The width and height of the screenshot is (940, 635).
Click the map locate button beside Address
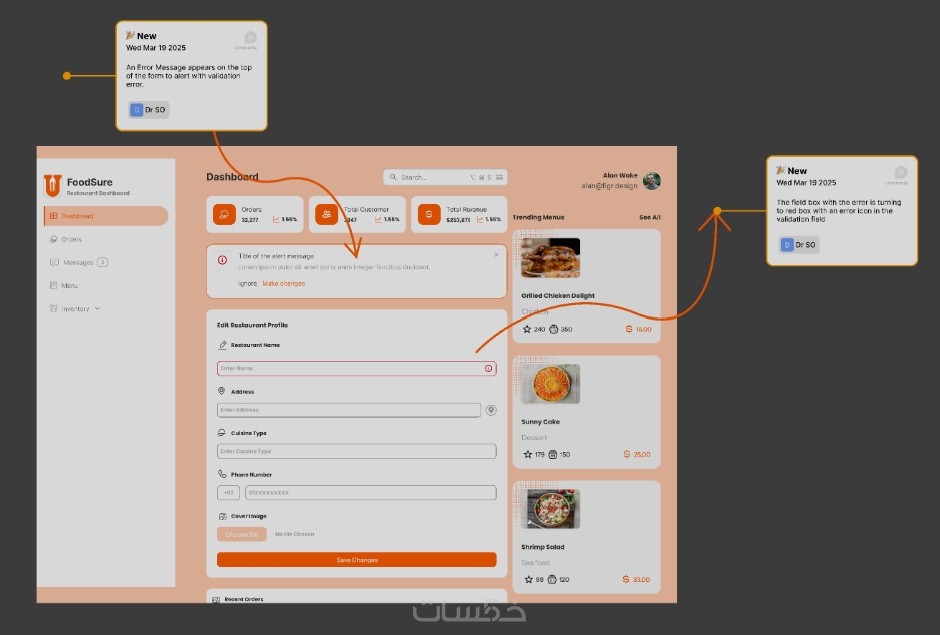pos(491,410)
